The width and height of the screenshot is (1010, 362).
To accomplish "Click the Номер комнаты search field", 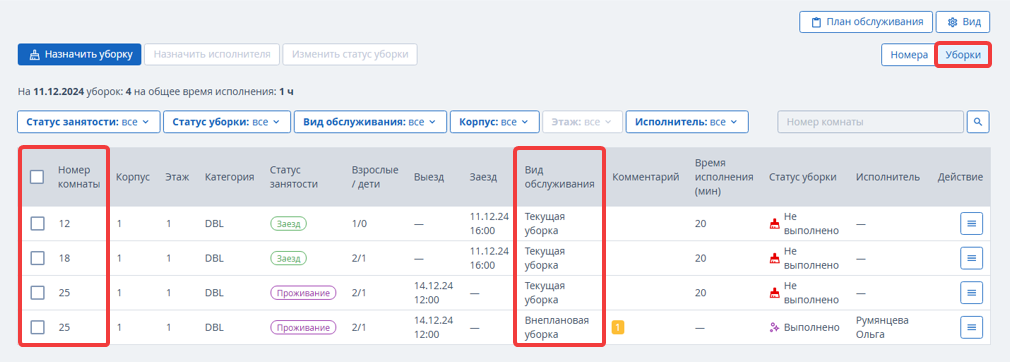I will [870, 121].
